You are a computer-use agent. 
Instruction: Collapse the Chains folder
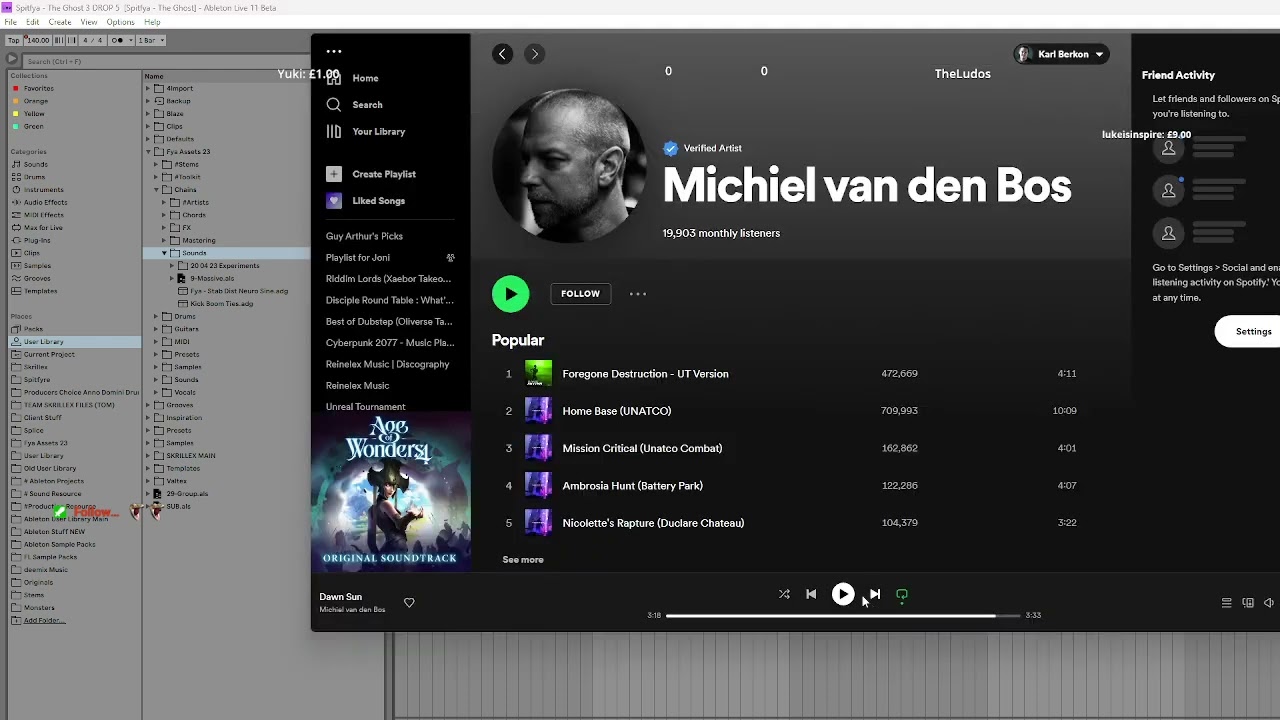click(x=157, y=190)
